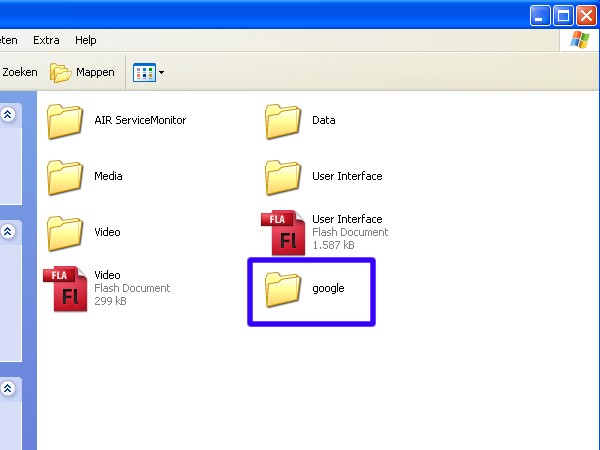Collapse the bottom task pane section chevron
Image resolution: width=600 pixels, height=450 pixels.
tap(9, 387)
